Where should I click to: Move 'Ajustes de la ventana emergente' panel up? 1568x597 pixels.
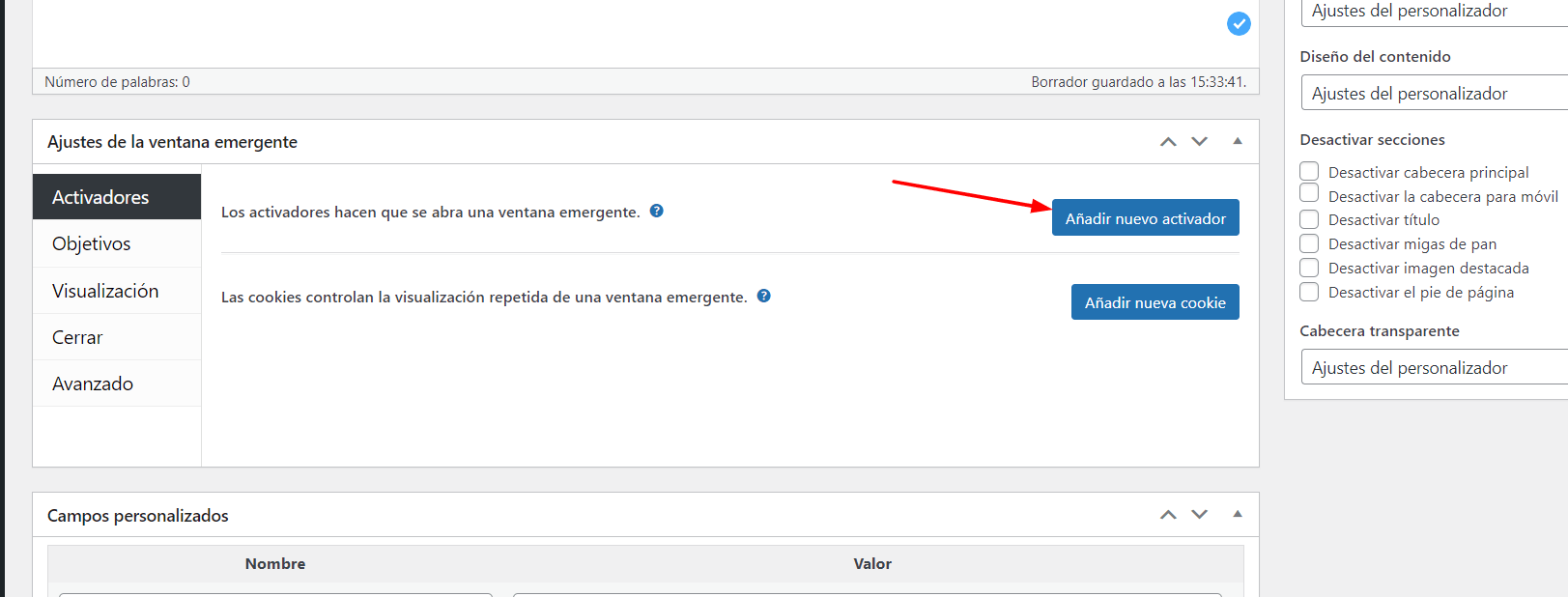(1168, 141)
